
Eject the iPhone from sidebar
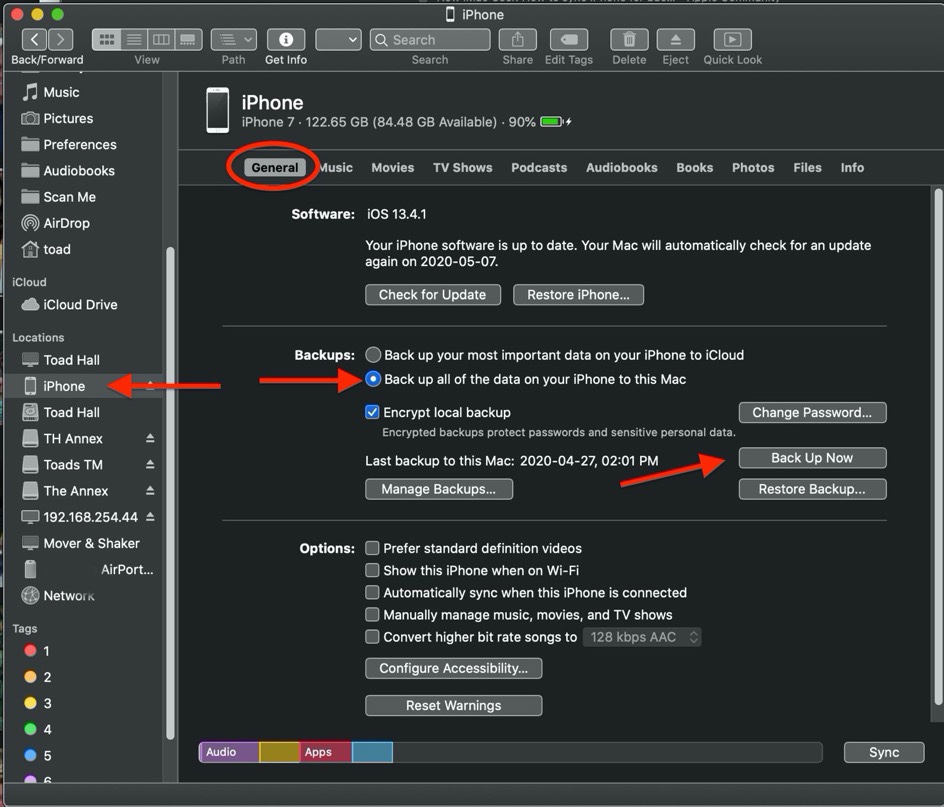pos(150,386)
